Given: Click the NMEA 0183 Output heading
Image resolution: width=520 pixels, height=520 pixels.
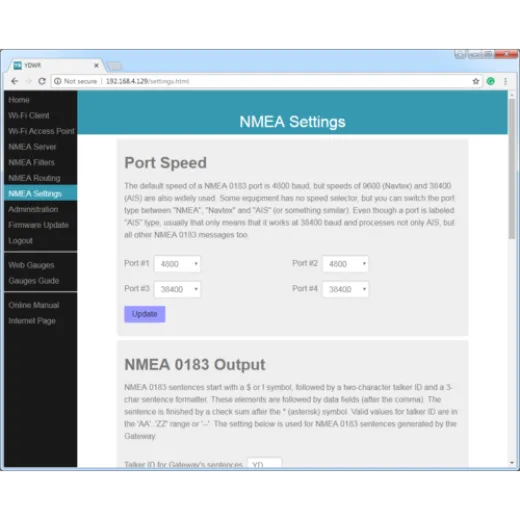Looking at the screenshot, I should (x=195, y=365).
